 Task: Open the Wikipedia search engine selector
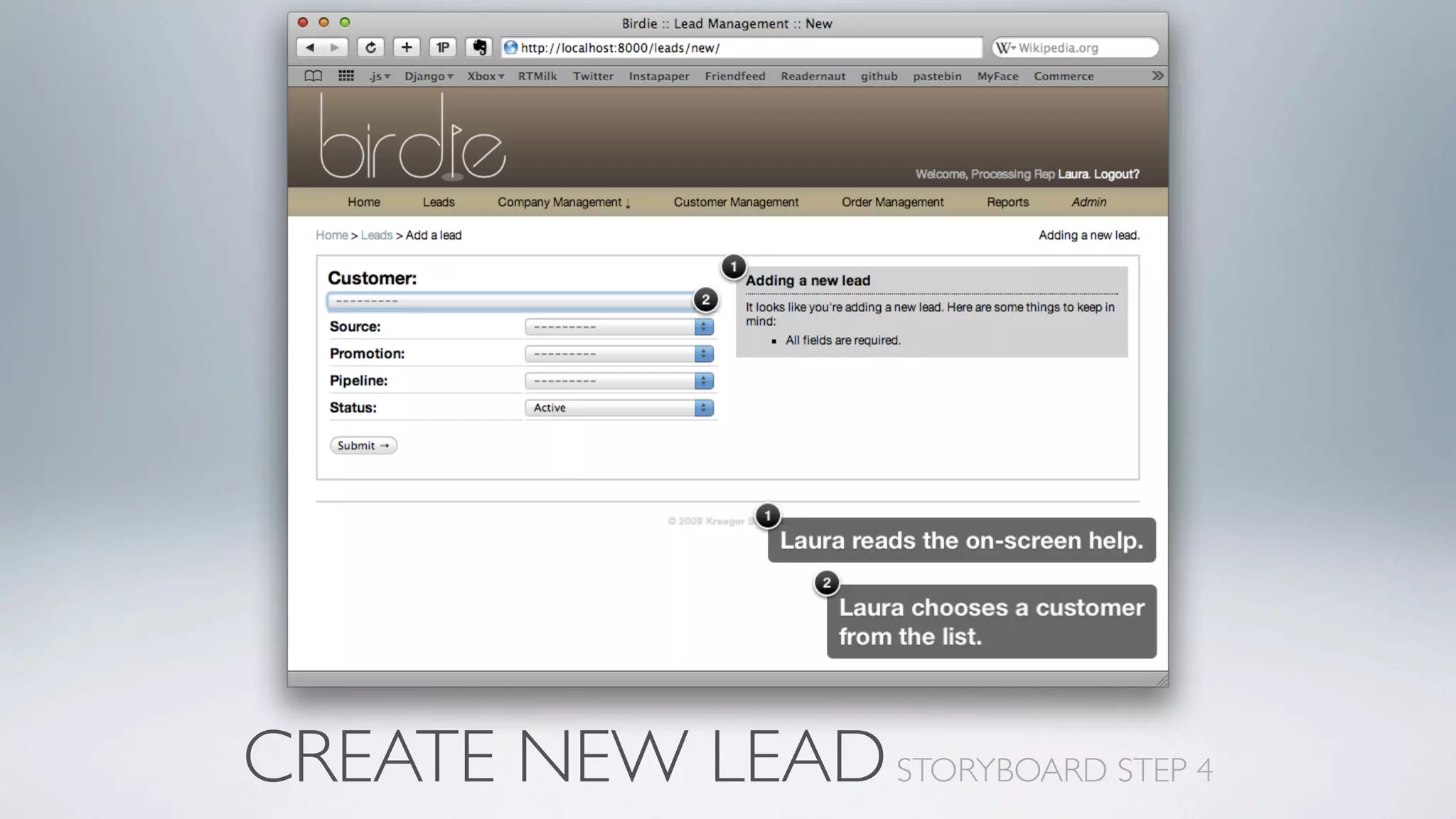click(x=1005, y=48)
